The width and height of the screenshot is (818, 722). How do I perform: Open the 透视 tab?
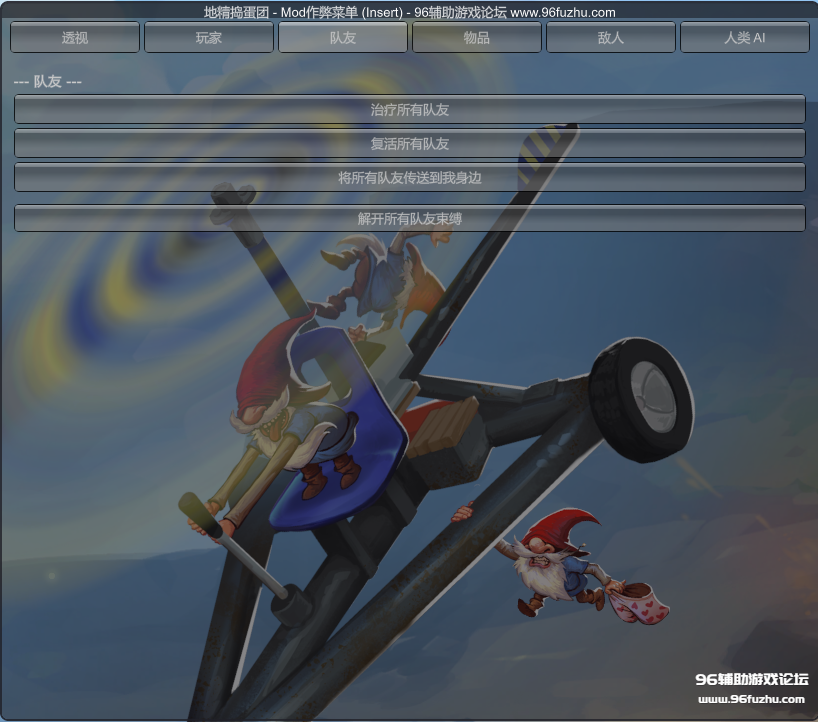(75, 38)
